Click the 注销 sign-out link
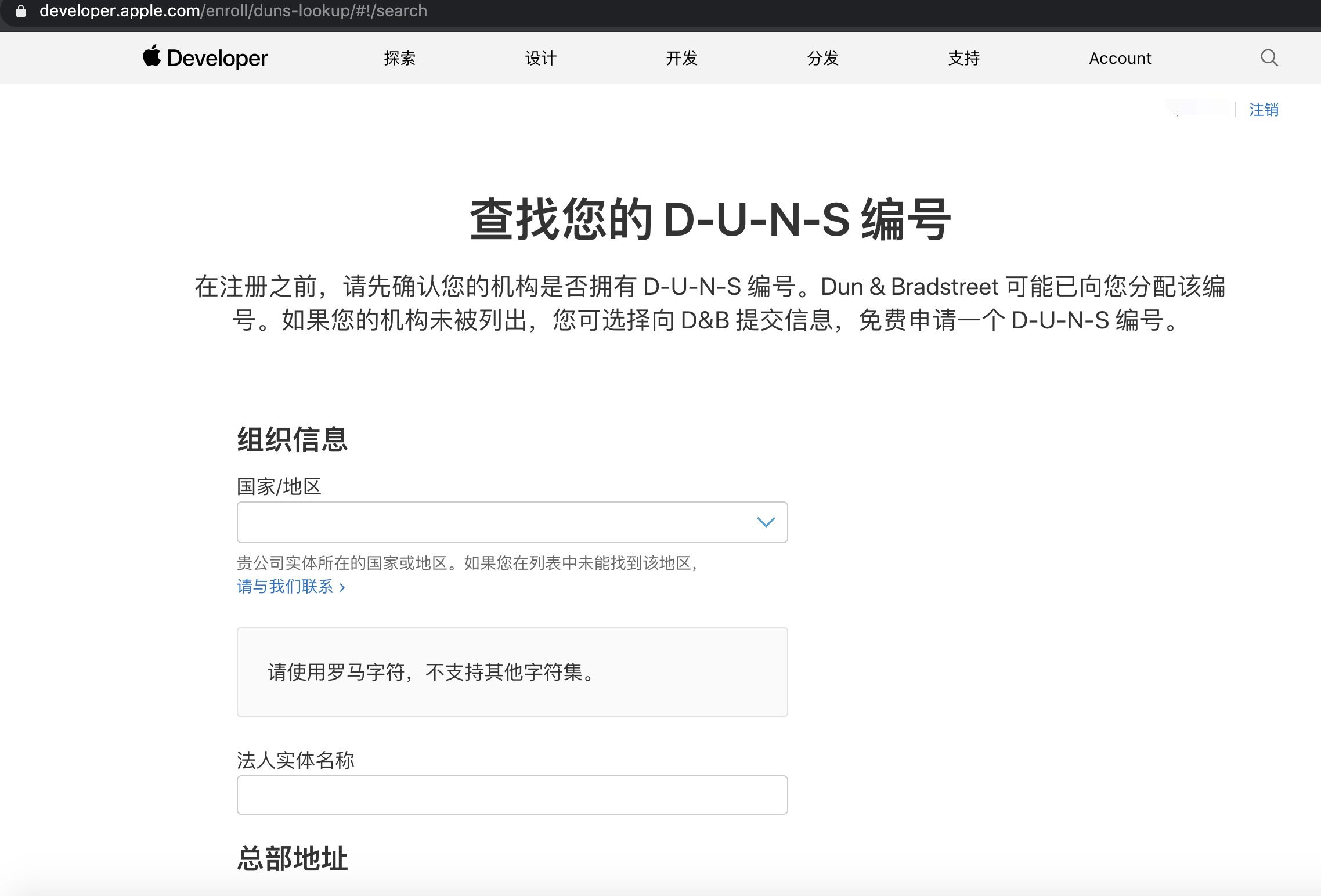 (1264, 110)
